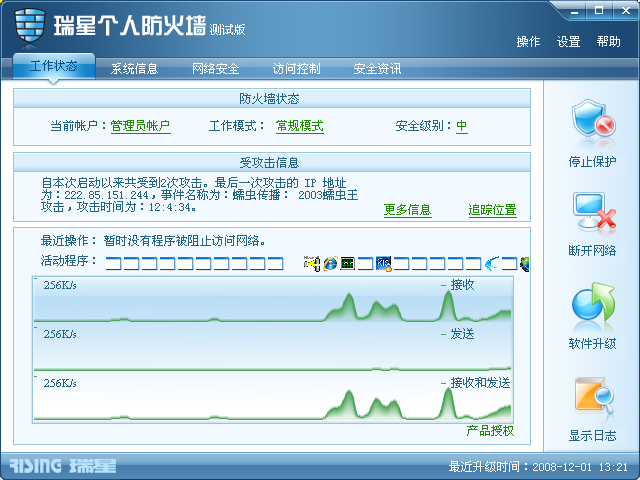This screenshot has height=480, width=640.
Task: Open the Show Log (显示日志) magnifier icon
Action: point(594,395)
